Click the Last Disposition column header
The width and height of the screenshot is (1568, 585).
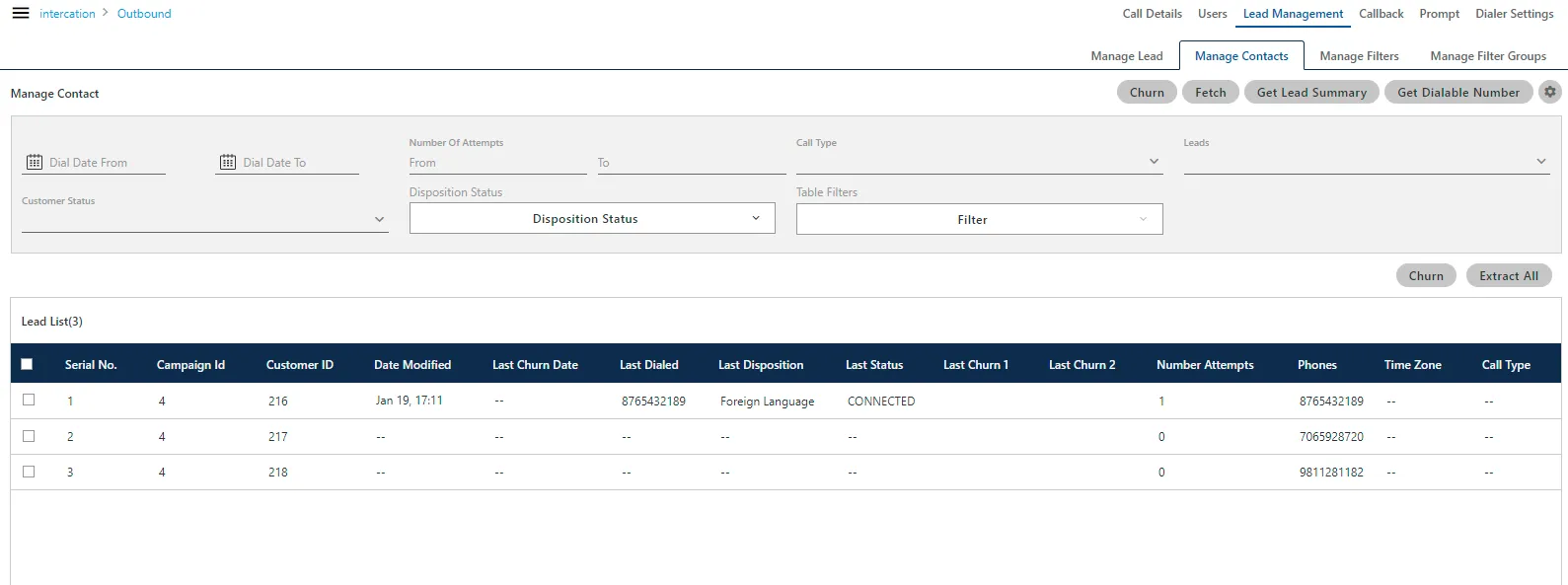tap(761, 364)
